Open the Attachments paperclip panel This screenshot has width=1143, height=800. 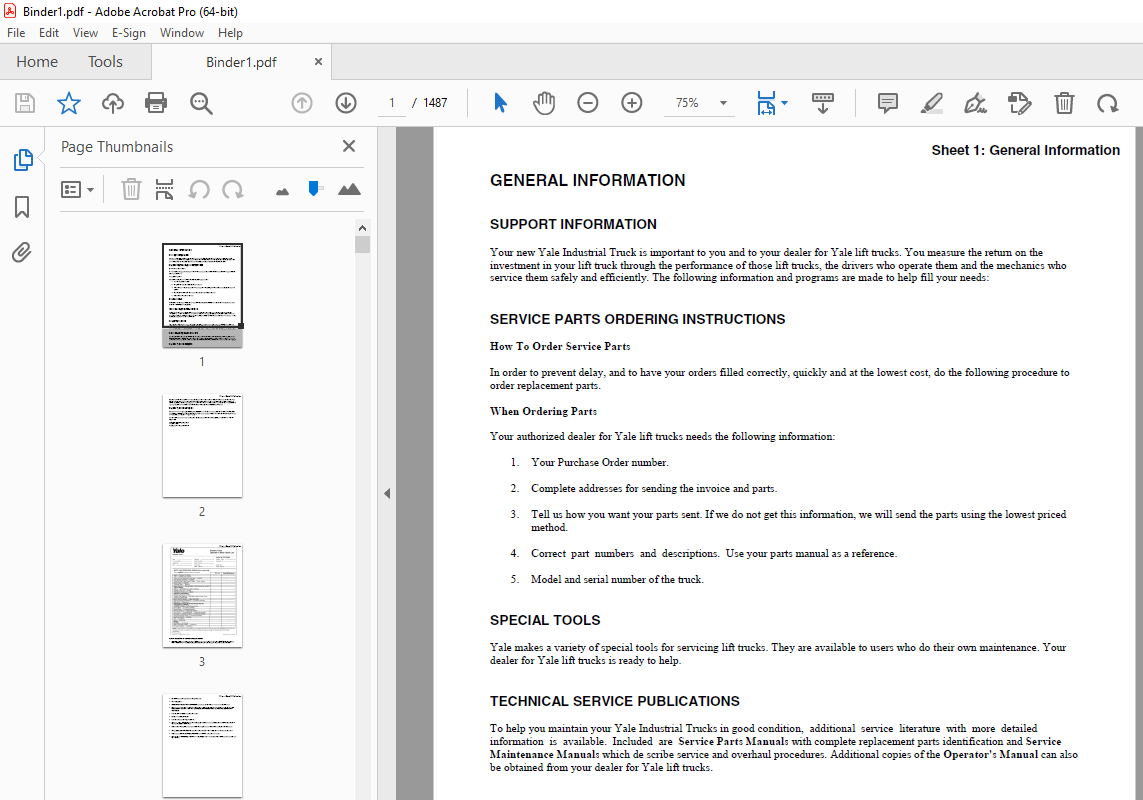pos(22,253)
